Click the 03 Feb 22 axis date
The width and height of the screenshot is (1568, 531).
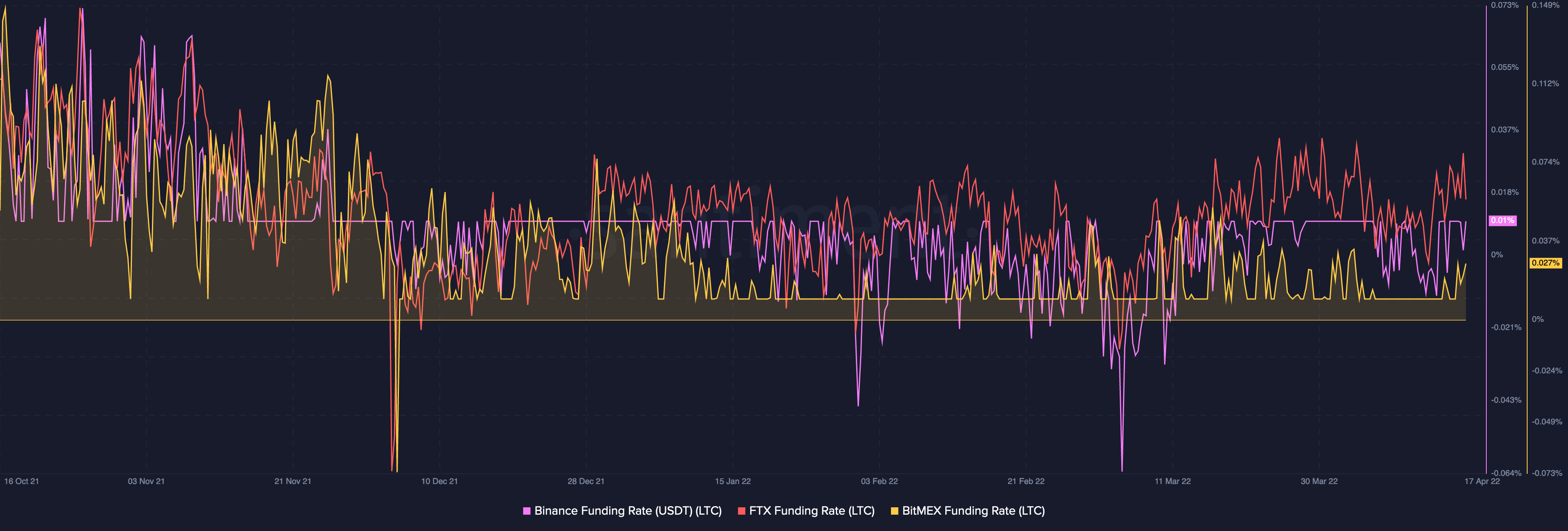[879, 481]
